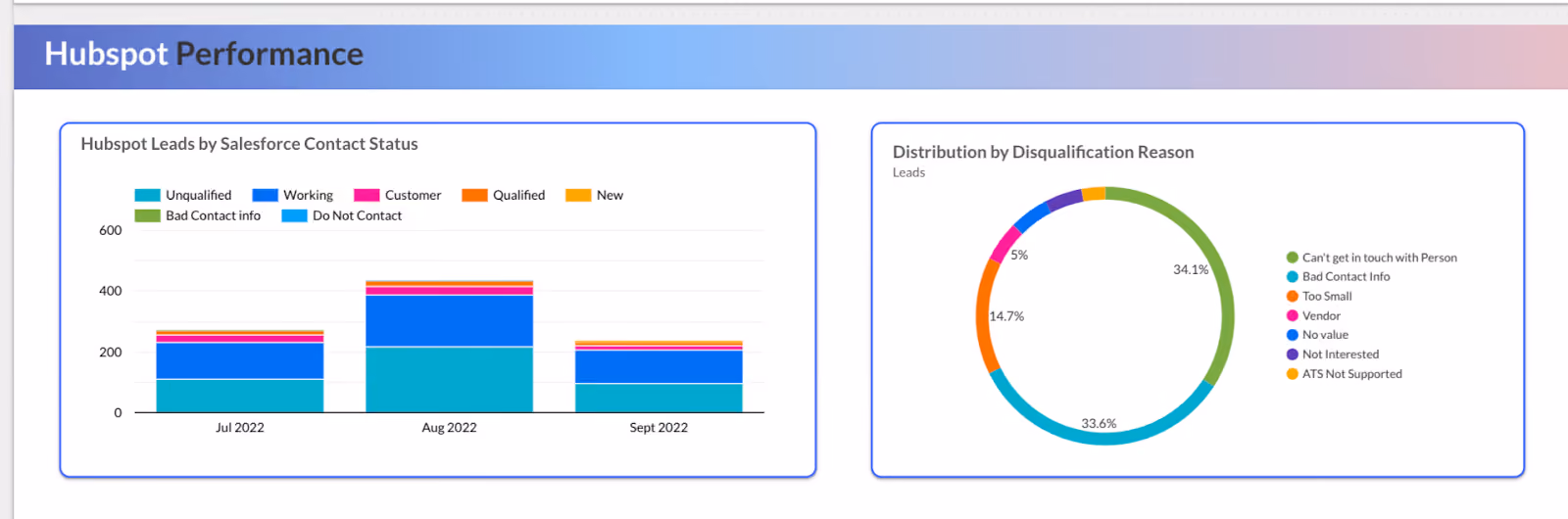Select the Bad Contact info bar legend label
The width and height of the screenshot is (1568, 519).
pos(213,215)
